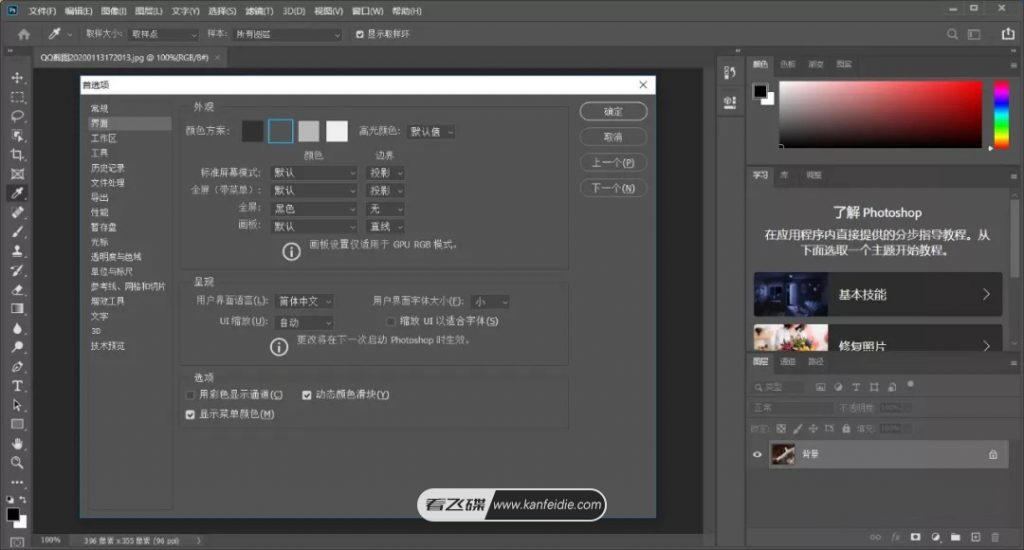Select the Gradient tool
Image resolution: width=1024 pixels, height=550 pixels.
click(18, 308)
